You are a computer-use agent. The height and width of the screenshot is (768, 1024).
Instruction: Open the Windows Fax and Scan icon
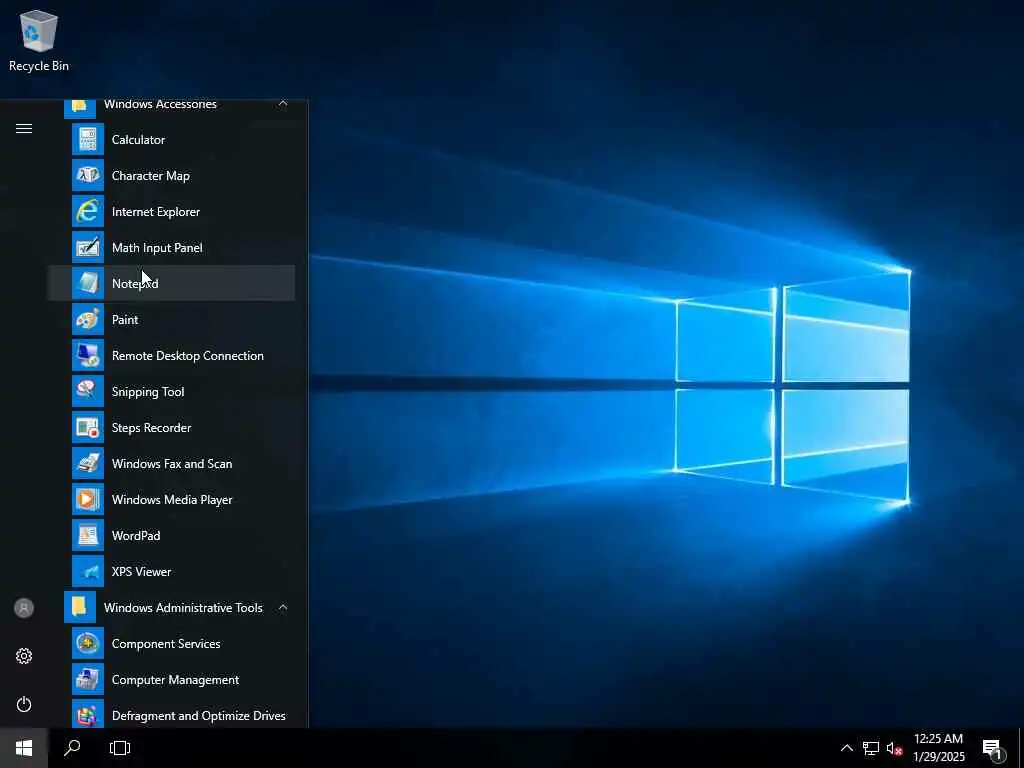coord(88,463)
